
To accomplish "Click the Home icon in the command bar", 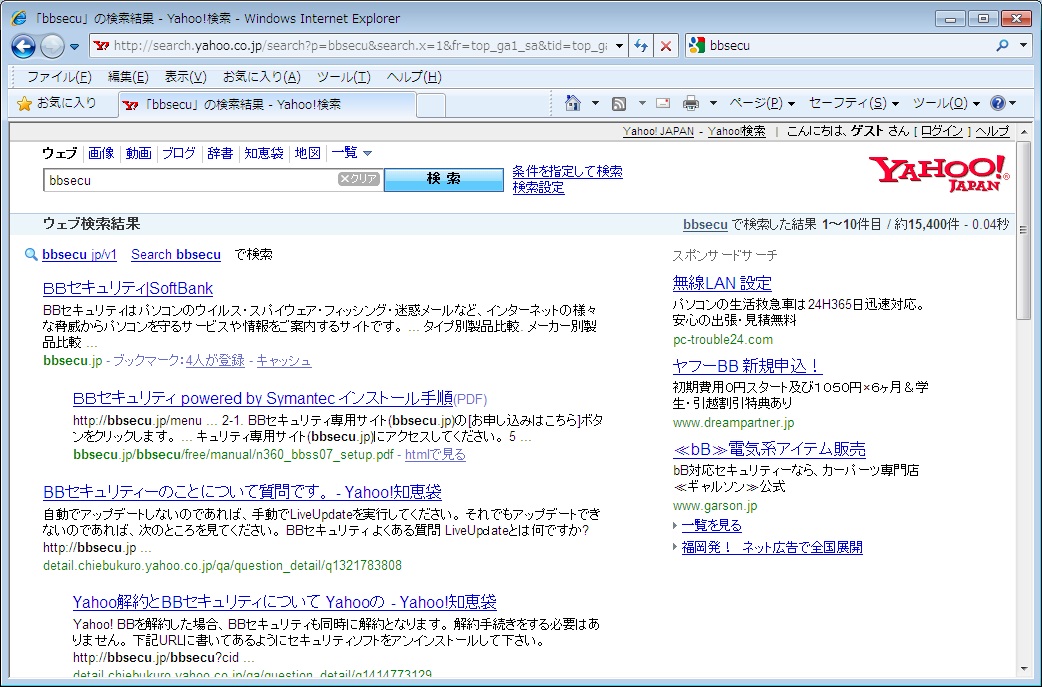I will click(x=572, y=103).
